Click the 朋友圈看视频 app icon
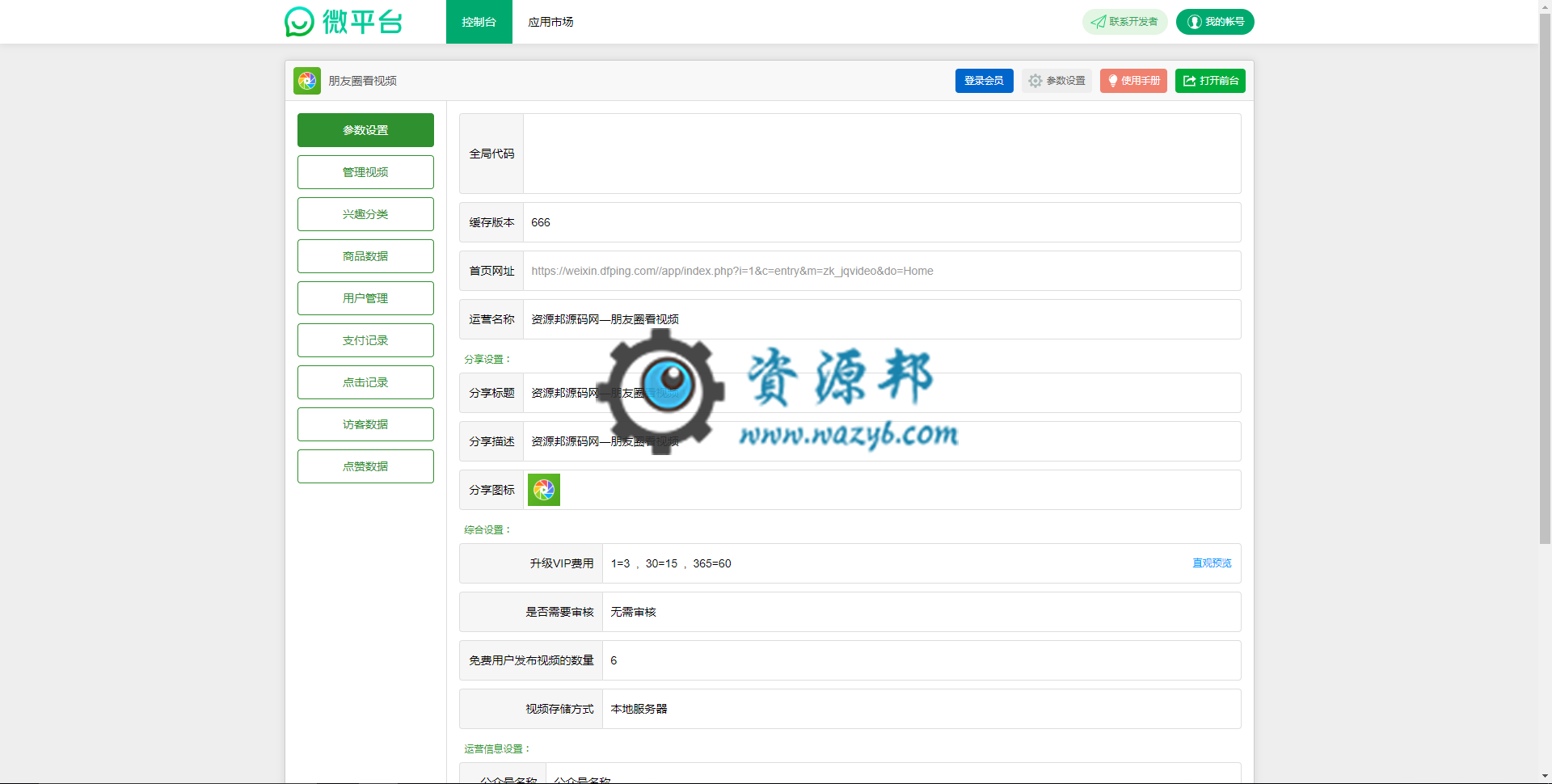This screenshot has height=784, width=1552. point(307,81)
